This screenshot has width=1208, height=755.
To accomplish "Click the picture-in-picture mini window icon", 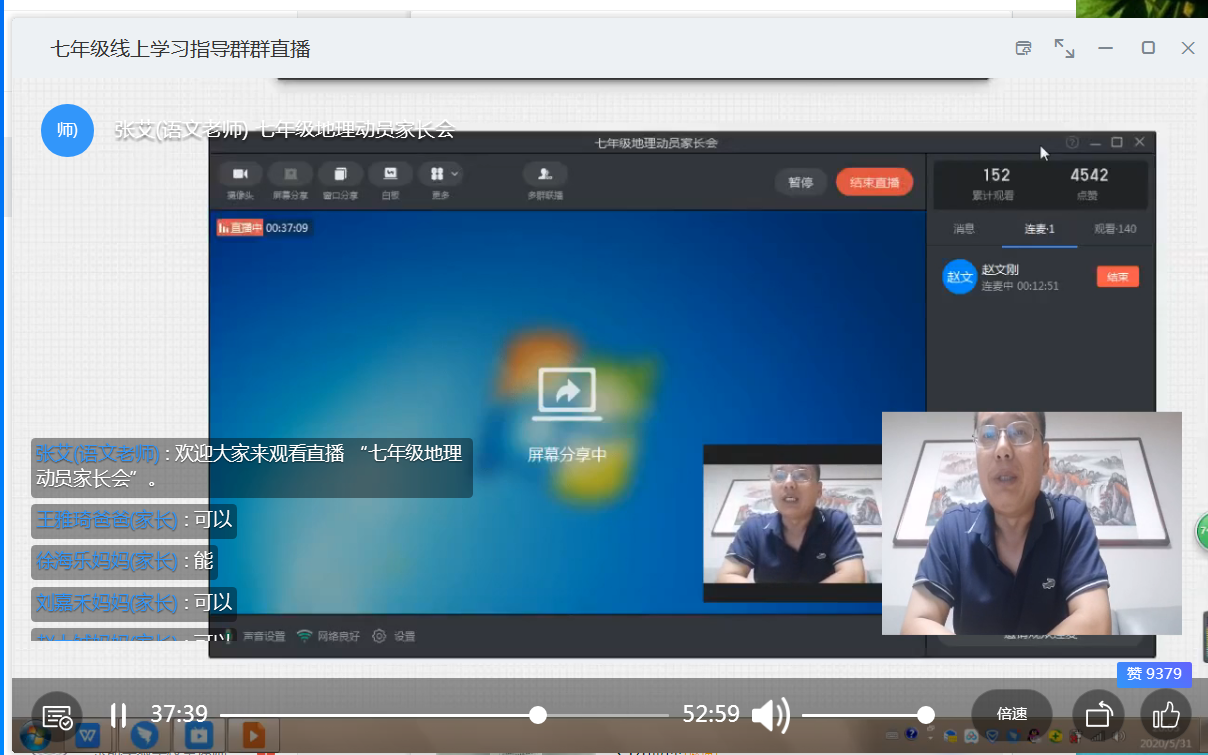I will (1023, 48).
